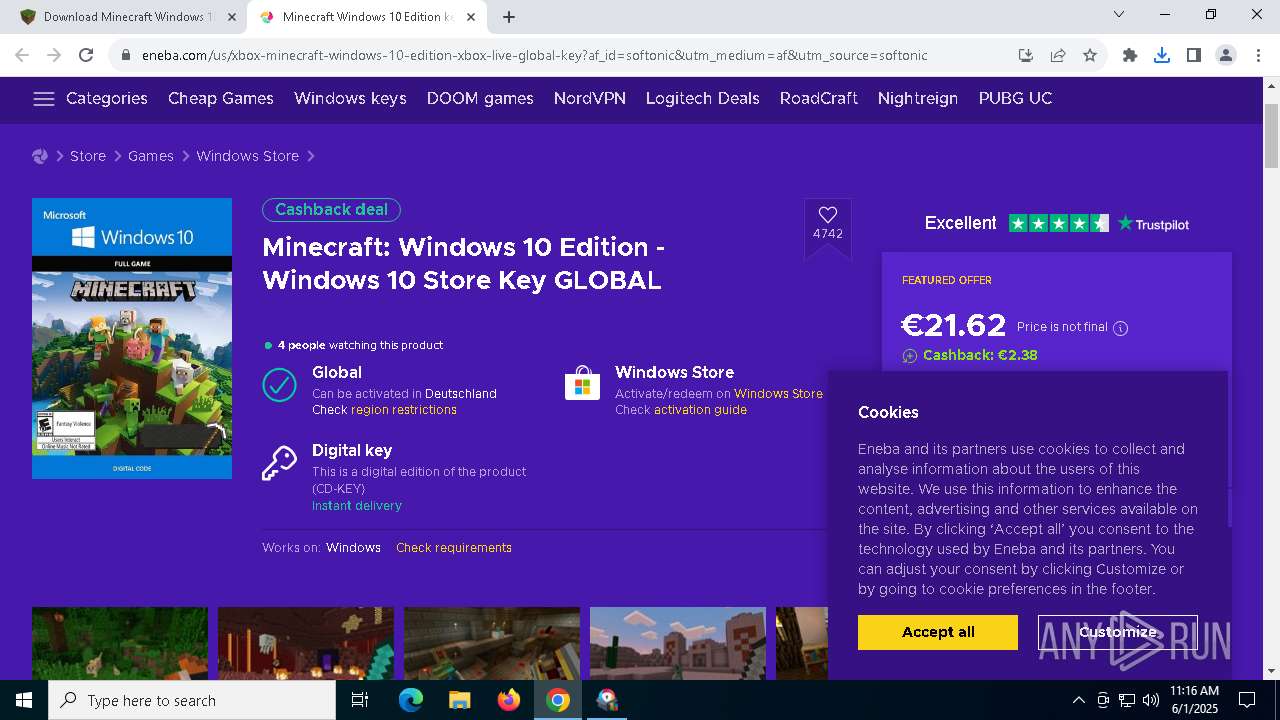Launch Microsoft Edge from taskbar

[x=410, y=700]
